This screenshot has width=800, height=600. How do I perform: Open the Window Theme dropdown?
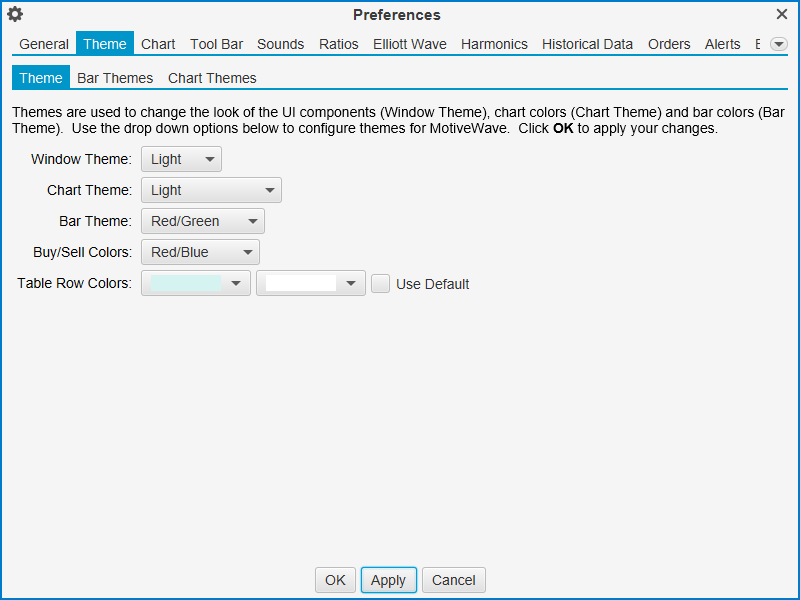click(181, 159)
